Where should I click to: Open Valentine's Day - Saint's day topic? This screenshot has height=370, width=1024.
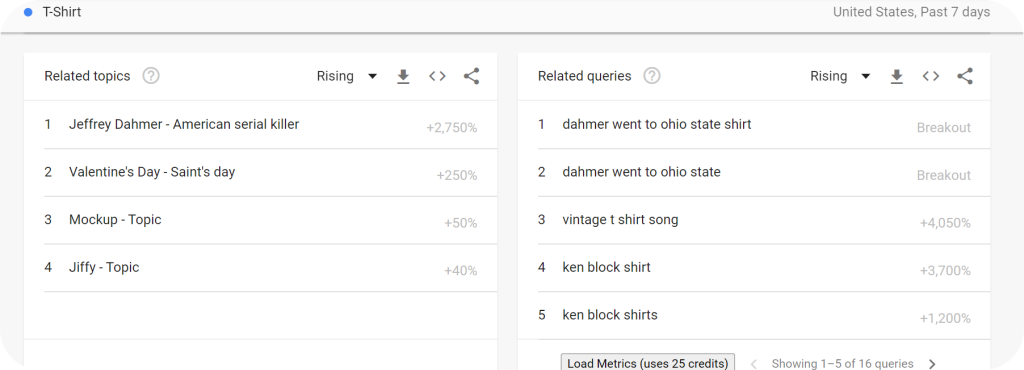tap(261, 172)
